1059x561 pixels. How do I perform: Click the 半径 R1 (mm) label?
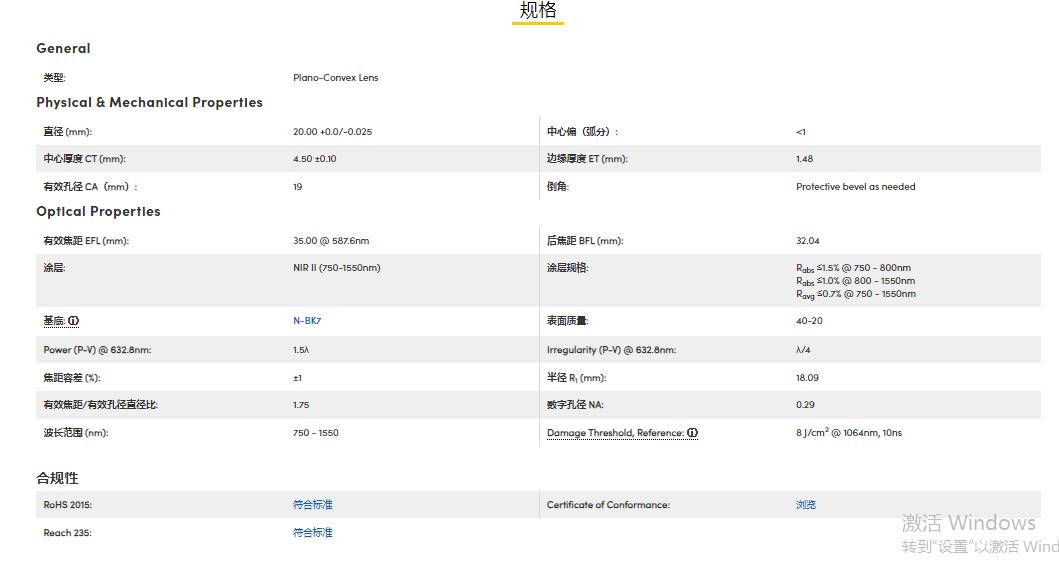(577, 378)
